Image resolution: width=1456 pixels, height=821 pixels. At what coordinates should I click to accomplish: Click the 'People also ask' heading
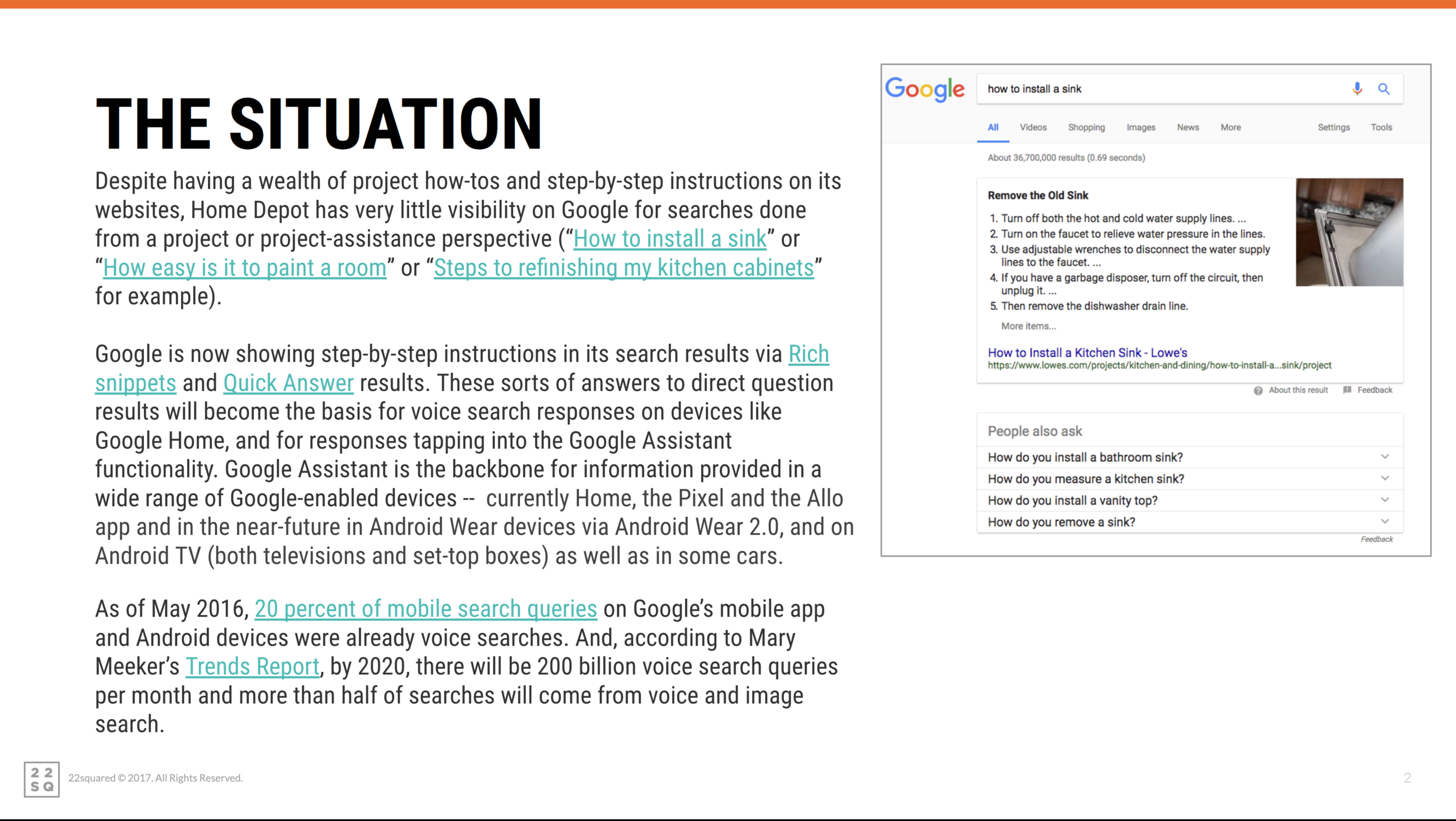pos(1034,431)
